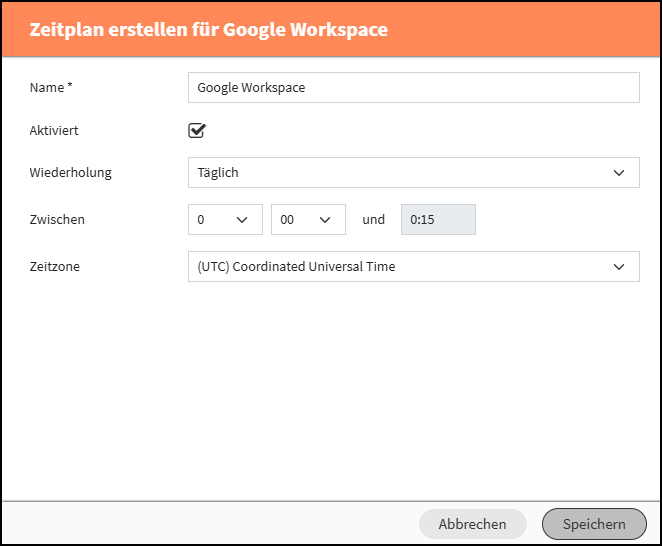Screen dimensions: 662x546
Task: Click the Abbrechen button
Action: click(x=472, y=524)
